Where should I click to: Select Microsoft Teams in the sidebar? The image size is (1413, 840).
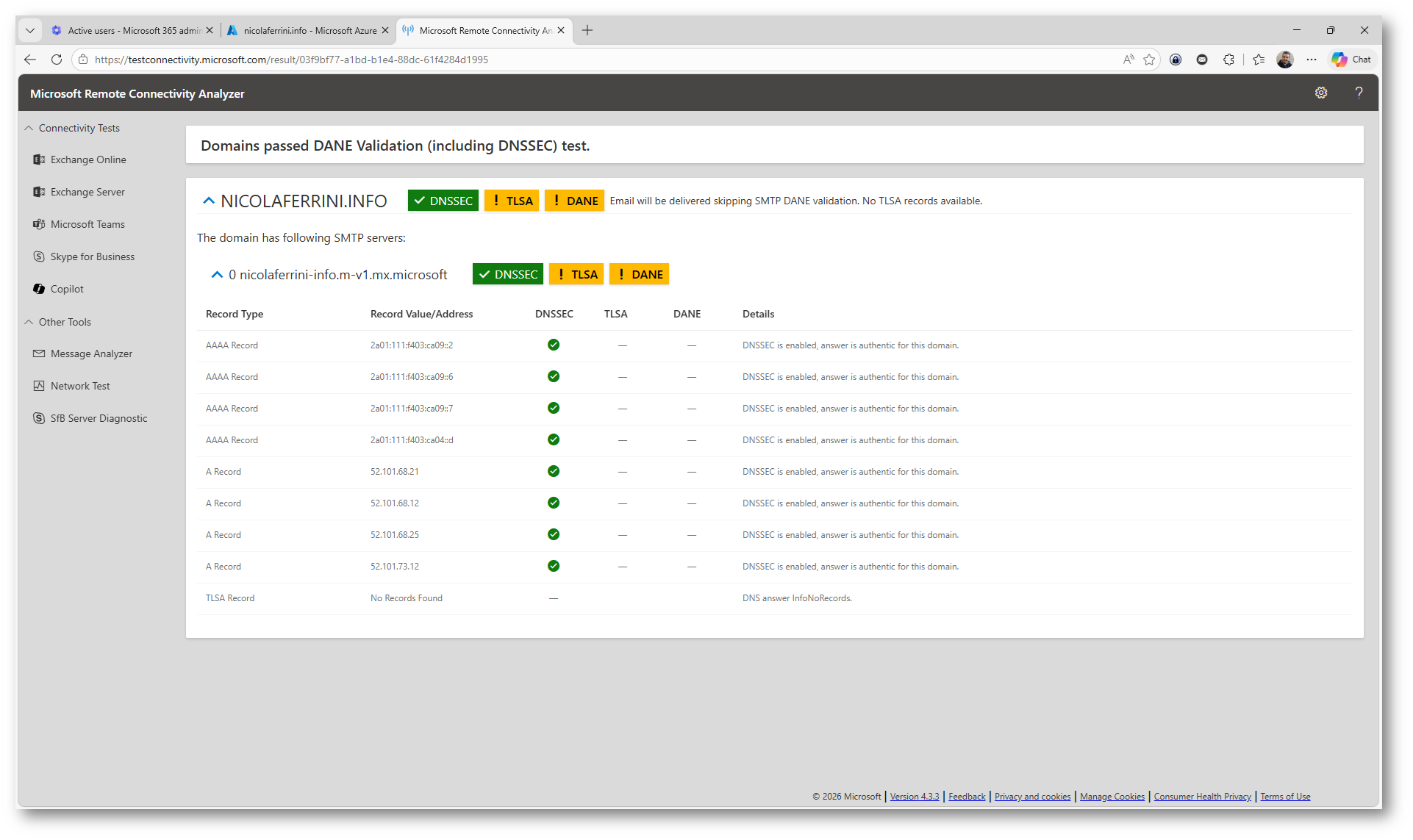[x=87, y=224]
